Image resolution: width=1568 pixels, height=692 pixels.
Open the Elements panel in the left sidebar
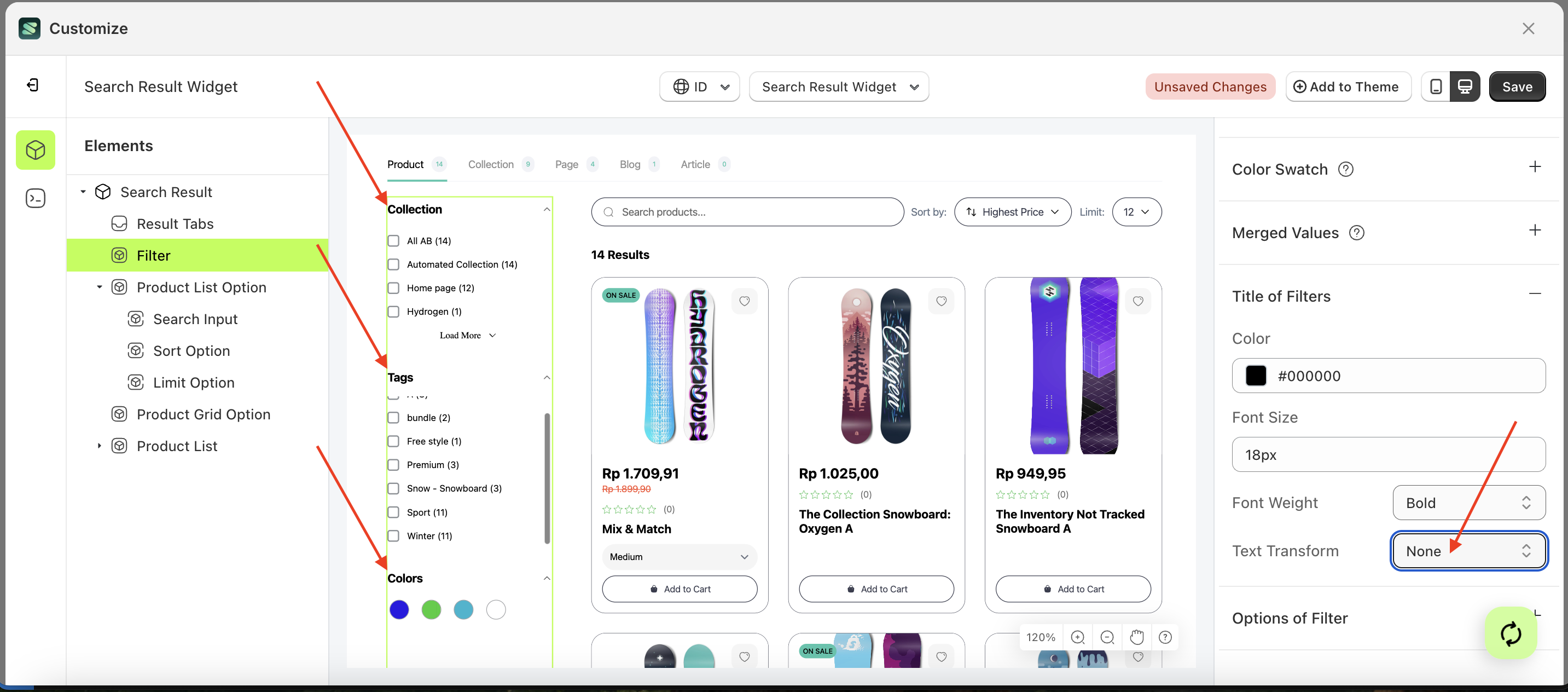36,149
